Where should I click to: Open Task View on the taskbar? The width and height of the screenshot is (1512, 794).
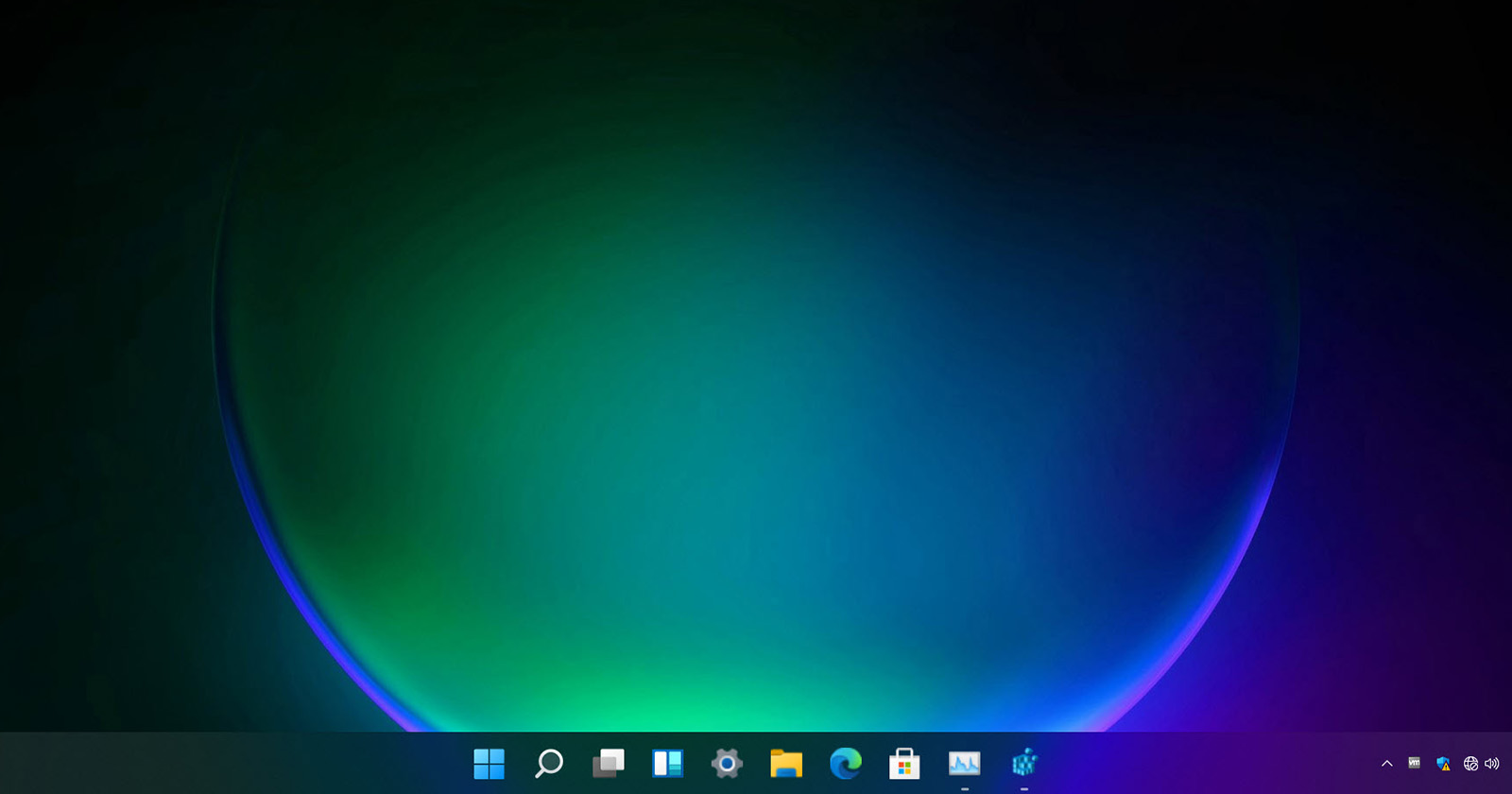(609, 763)
